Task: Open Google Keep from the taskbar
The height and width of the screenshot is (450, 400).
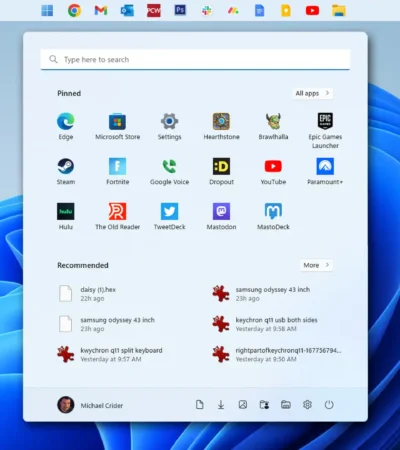Action: point(286,10)
